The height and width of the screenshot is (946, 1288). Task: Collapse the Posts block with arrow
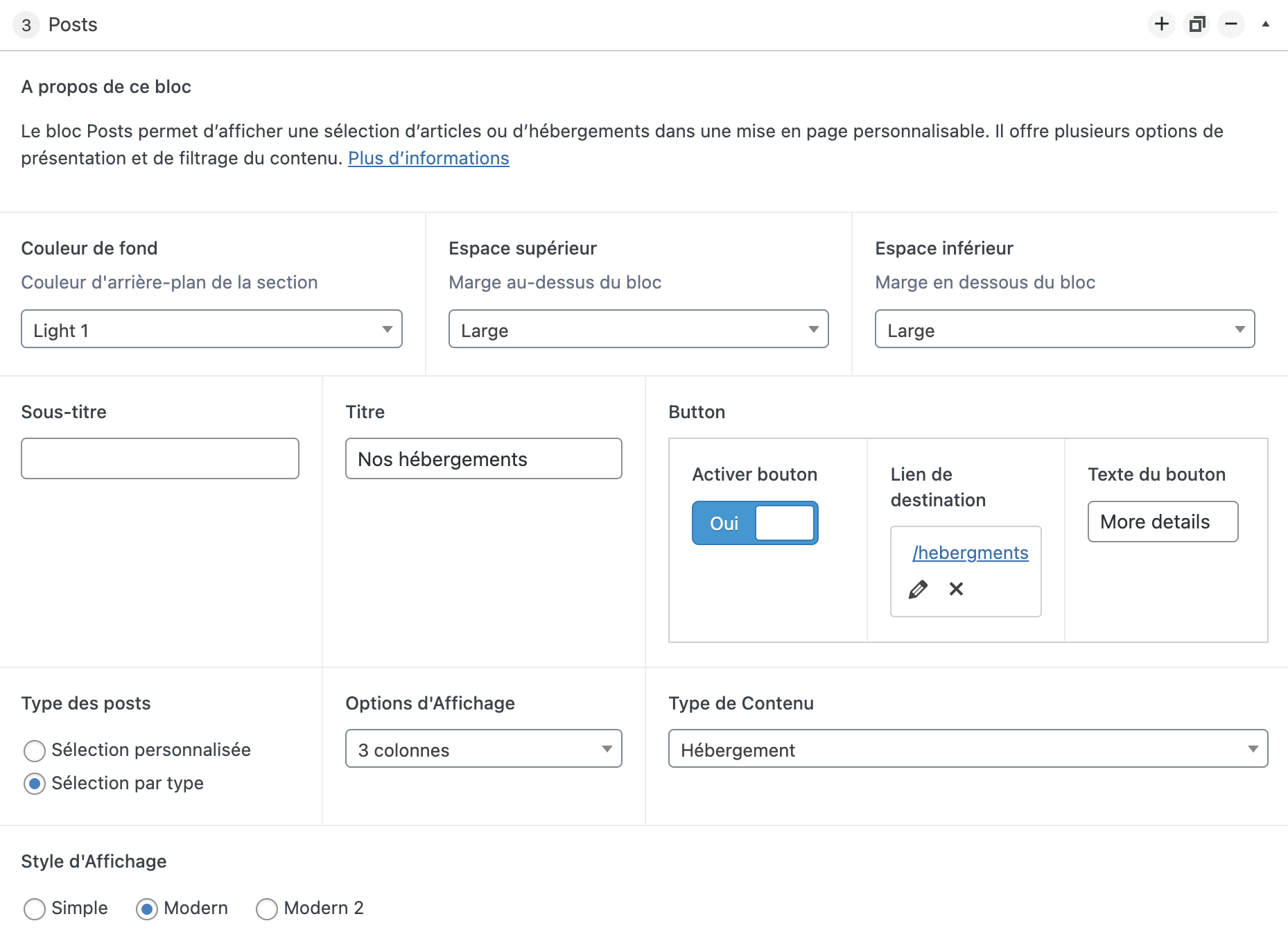click(1265, 24)
